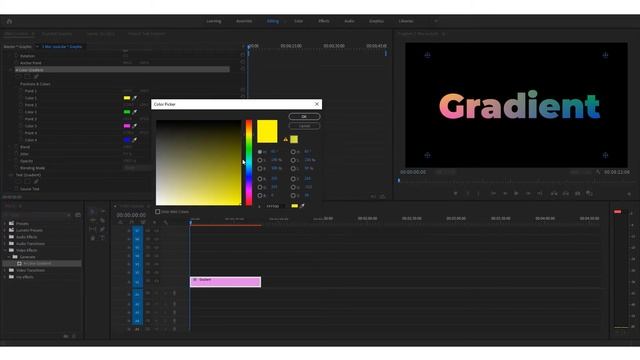Collapse the Video Effects folder arrow
This screenshot has width=640, height=360.
5,250
